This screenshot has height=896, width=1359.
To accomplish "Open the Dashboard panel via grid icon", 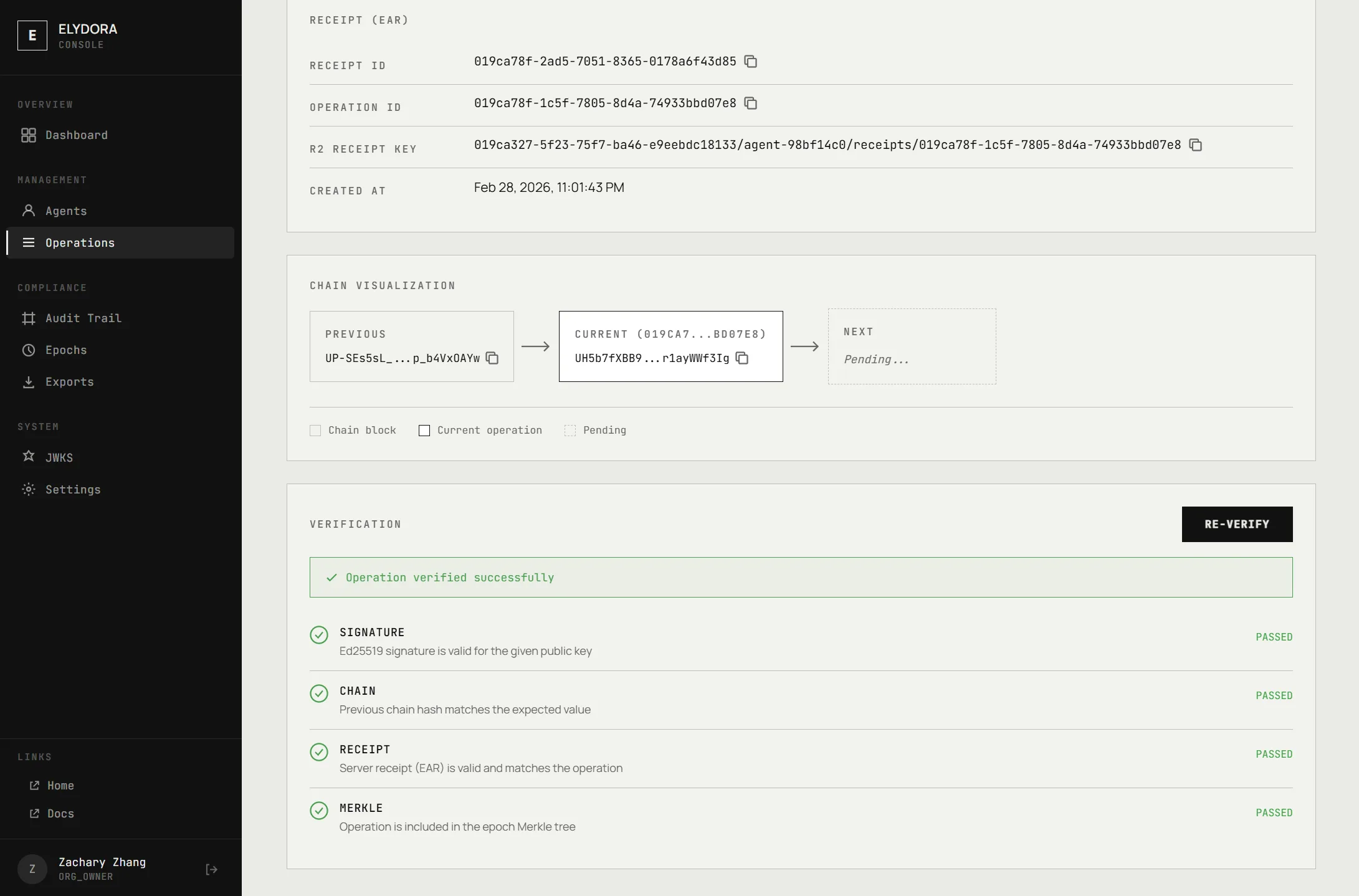I will pos(29,135).
